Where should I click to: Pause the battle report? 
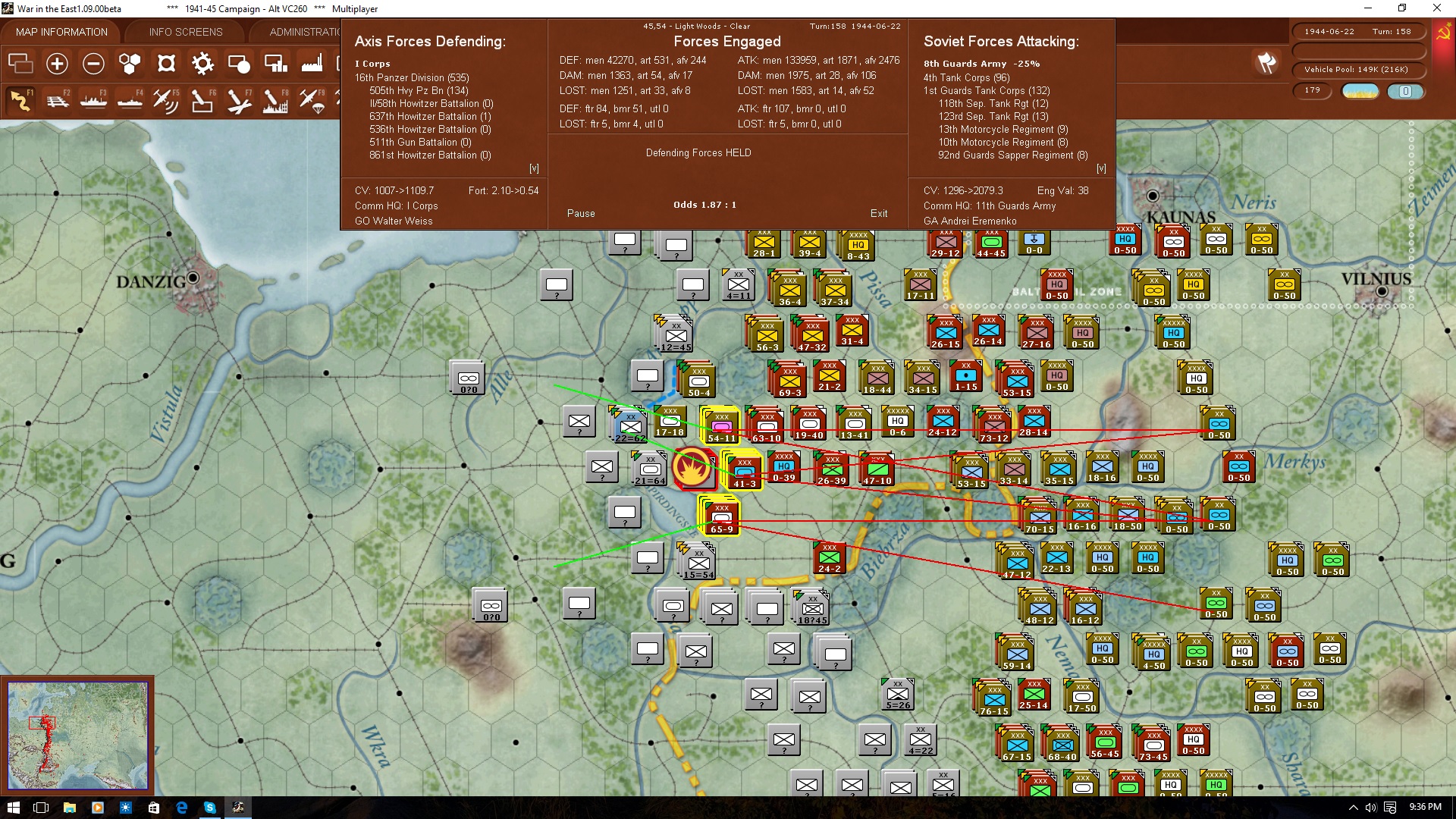(581, 214)
